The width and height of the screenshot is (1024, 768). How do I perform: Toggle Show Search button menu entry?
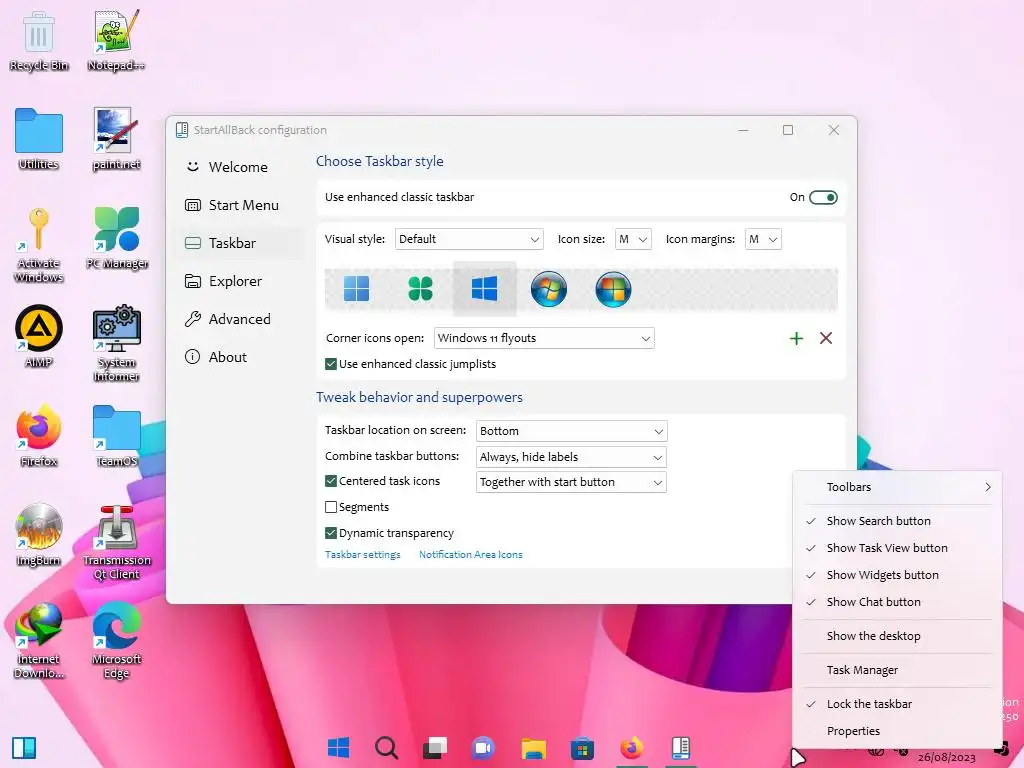pos(897,521)
